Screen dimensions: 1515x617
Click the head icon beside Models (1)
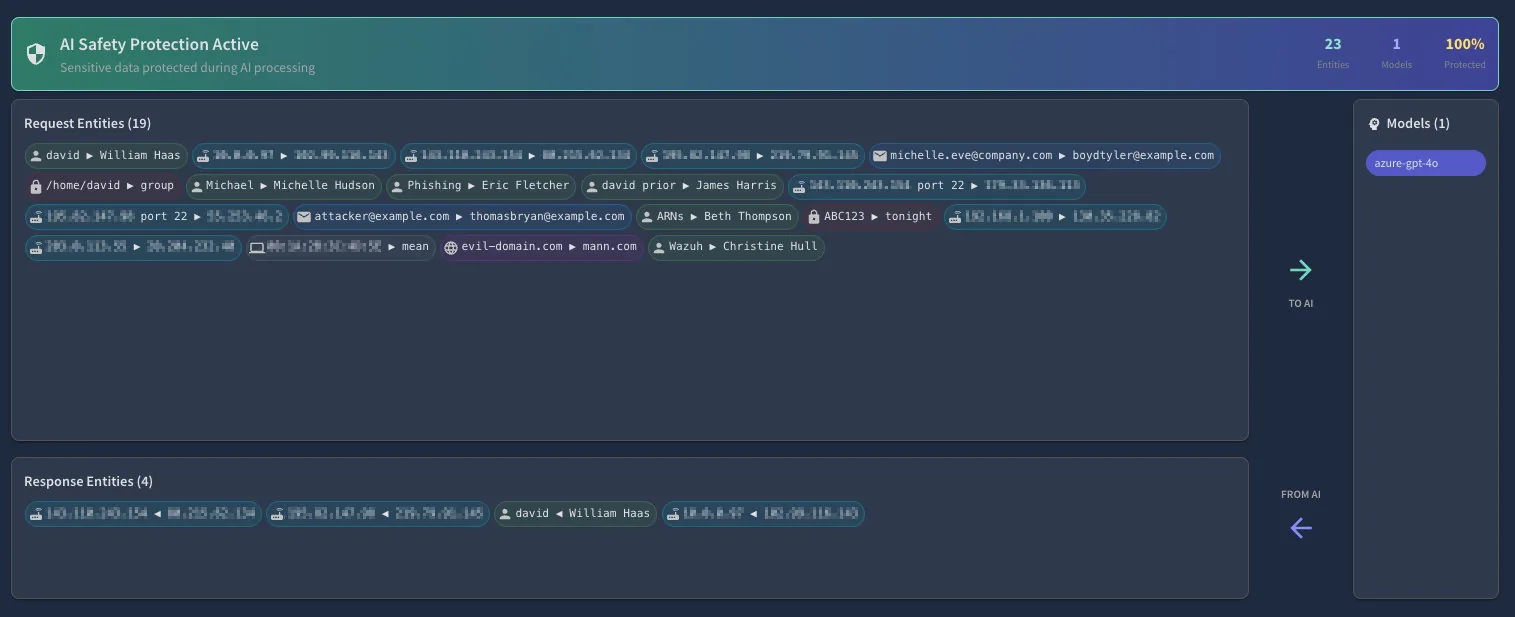[1374, 124]
